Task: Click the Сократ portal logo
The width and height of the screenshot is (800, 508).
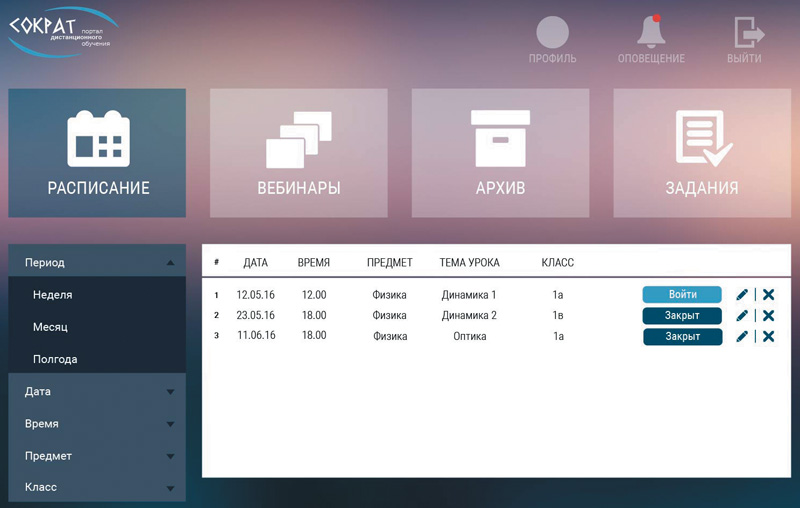Action: click(62, 30)
